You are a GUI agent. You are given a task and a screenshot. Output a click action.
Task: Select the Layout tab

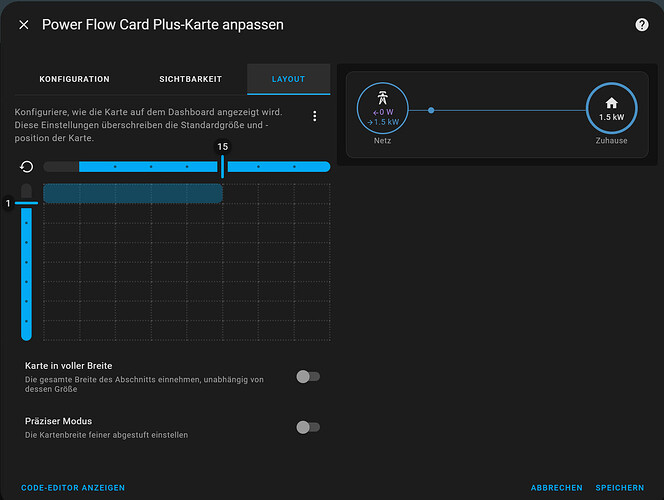tap(288, 79)
